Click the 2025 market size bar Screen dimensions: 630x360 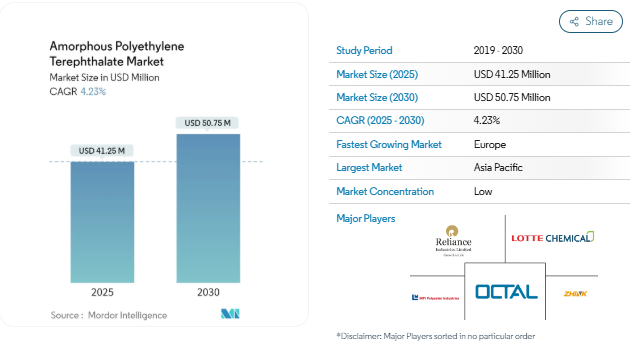coord(102,222)
